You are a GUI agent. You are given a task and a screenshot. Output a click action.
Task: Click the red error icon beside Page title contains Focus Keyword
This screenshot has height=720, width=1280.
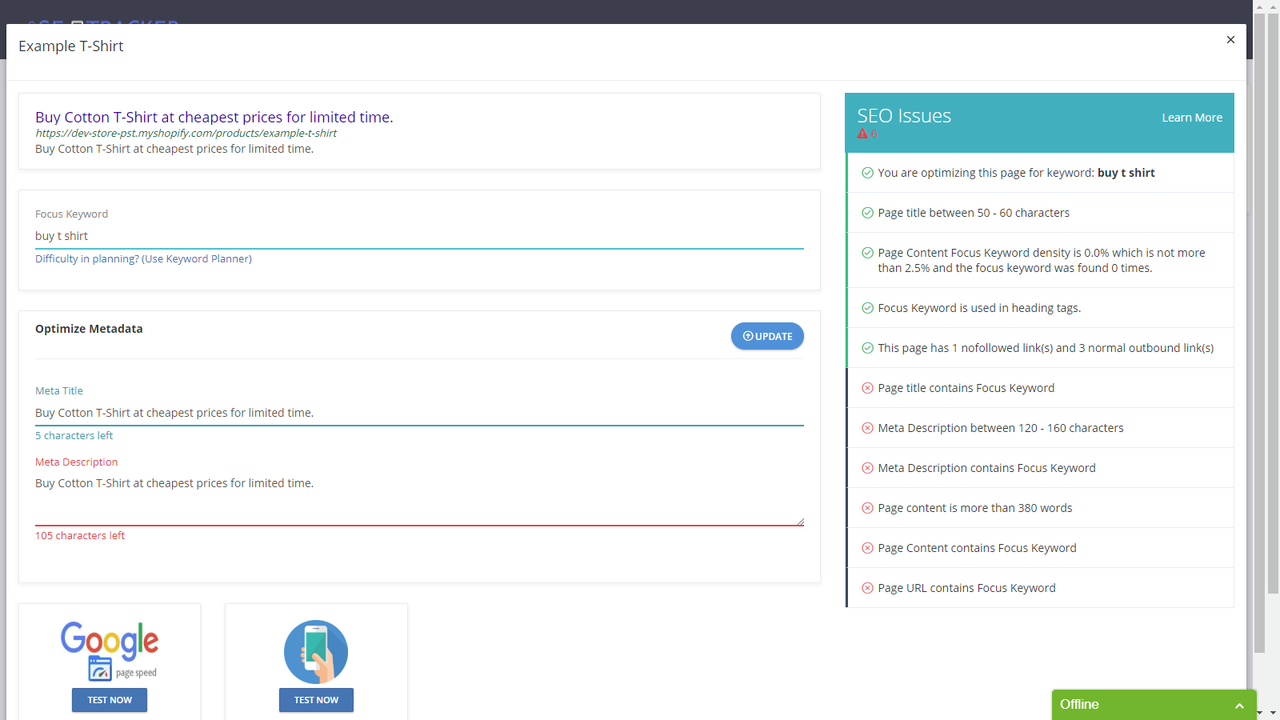click(866, 387)
